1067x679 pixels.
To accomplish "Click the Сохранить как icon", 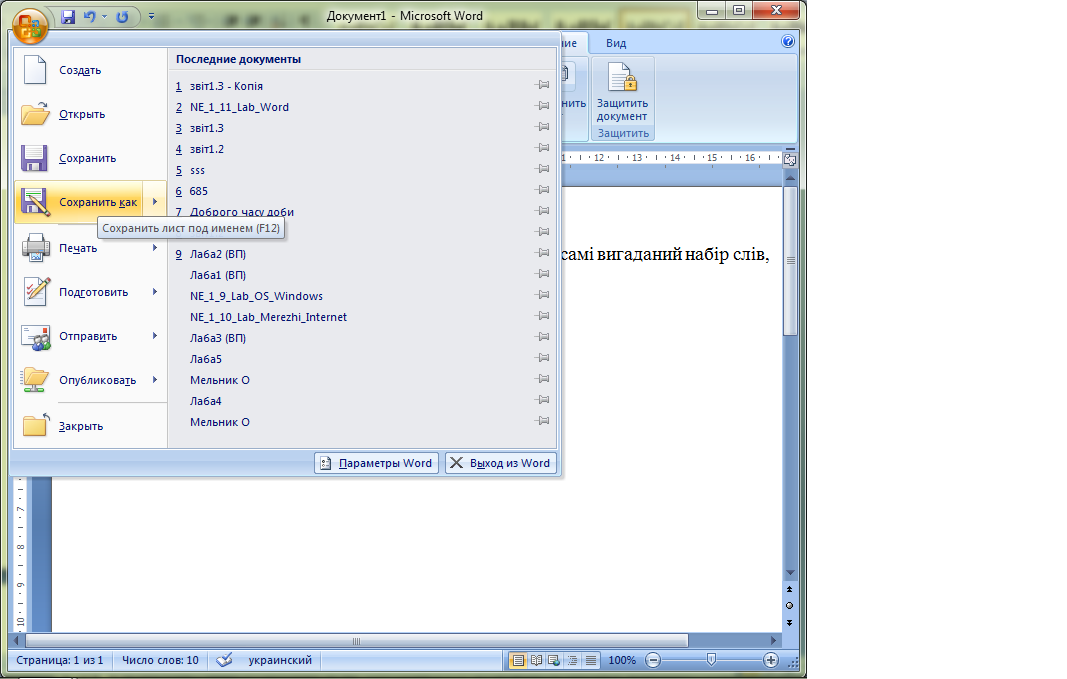I will tap(35, 202).
